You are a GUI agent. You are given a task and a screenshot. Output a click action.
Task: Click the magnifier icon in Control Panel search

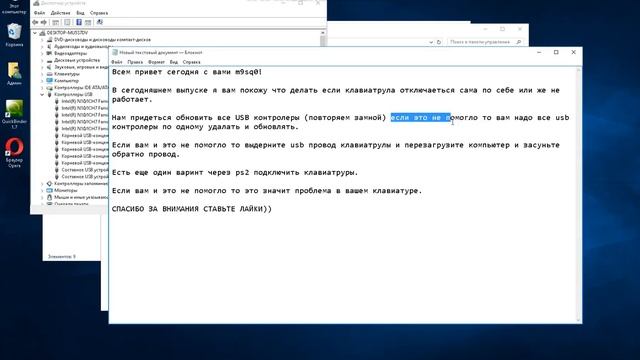click(518, 42)
